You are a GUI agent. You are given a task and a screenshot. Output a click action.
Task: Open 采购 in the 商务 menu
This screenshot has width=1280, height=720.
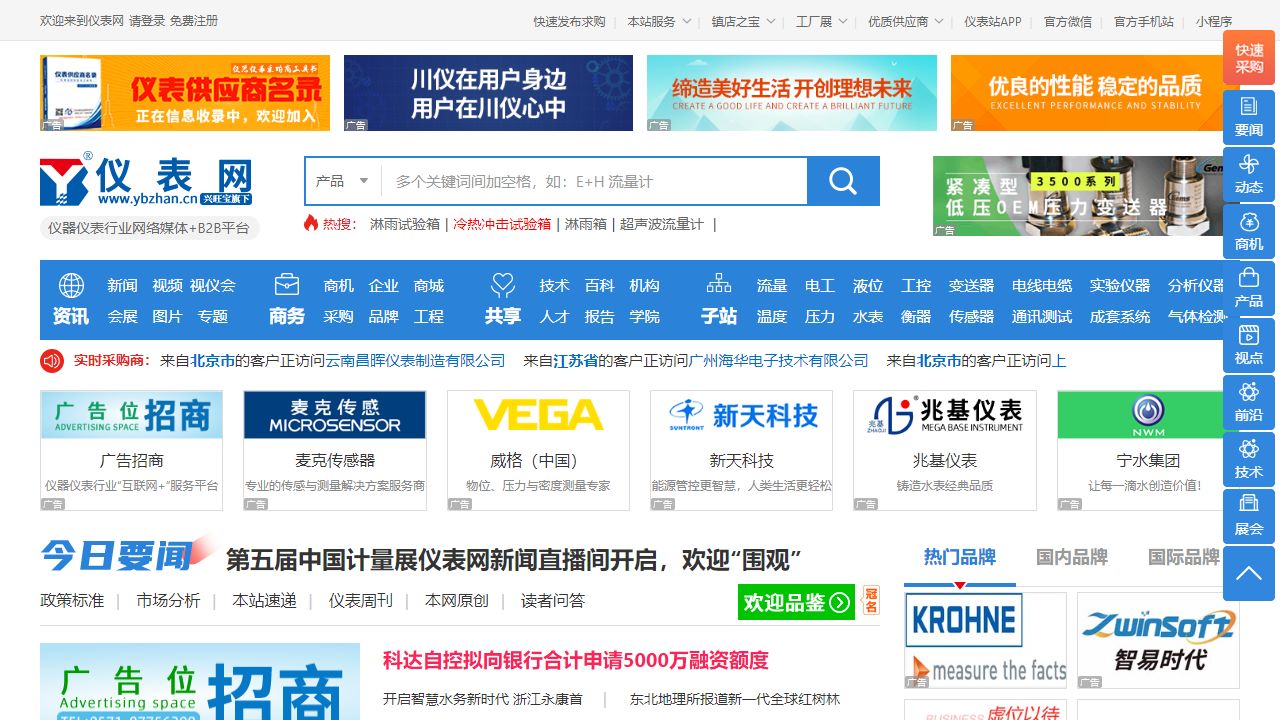point(338,316)
